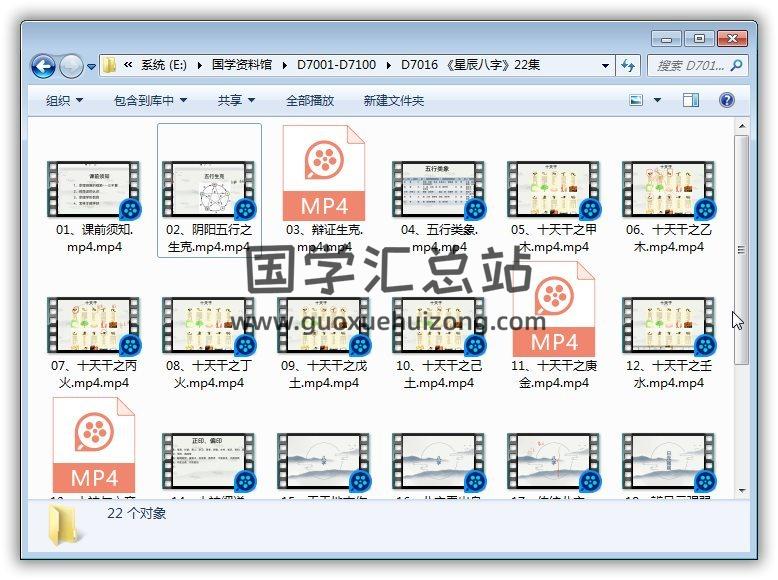
Task: Click the Forward navigation arrow button
Action: pyautogui.click(x=71, y=66)
